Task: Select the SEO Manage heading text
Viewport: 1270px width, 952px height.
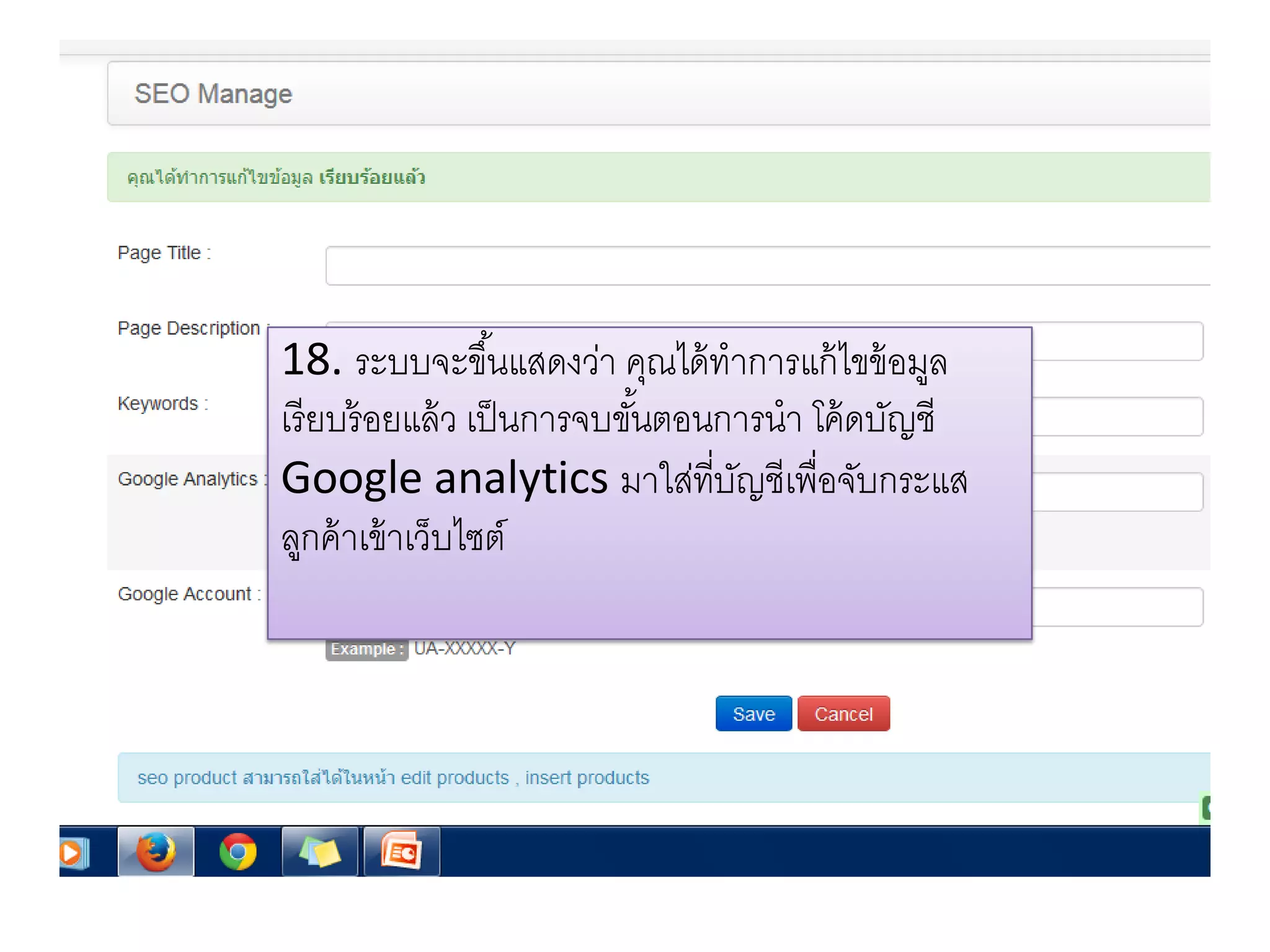Action: point(213,94)
